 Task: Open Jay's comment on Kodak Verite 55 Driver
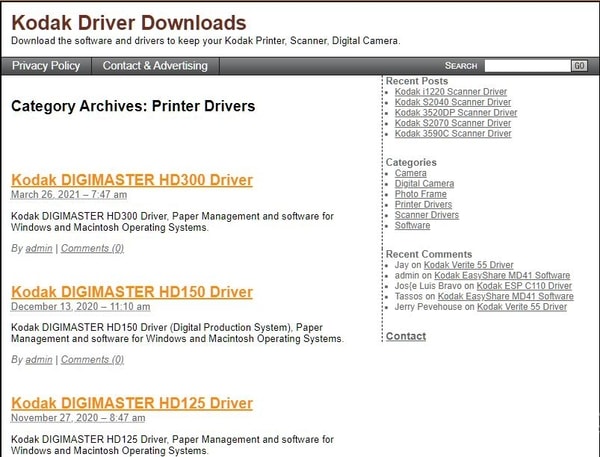tap(468, 265)
